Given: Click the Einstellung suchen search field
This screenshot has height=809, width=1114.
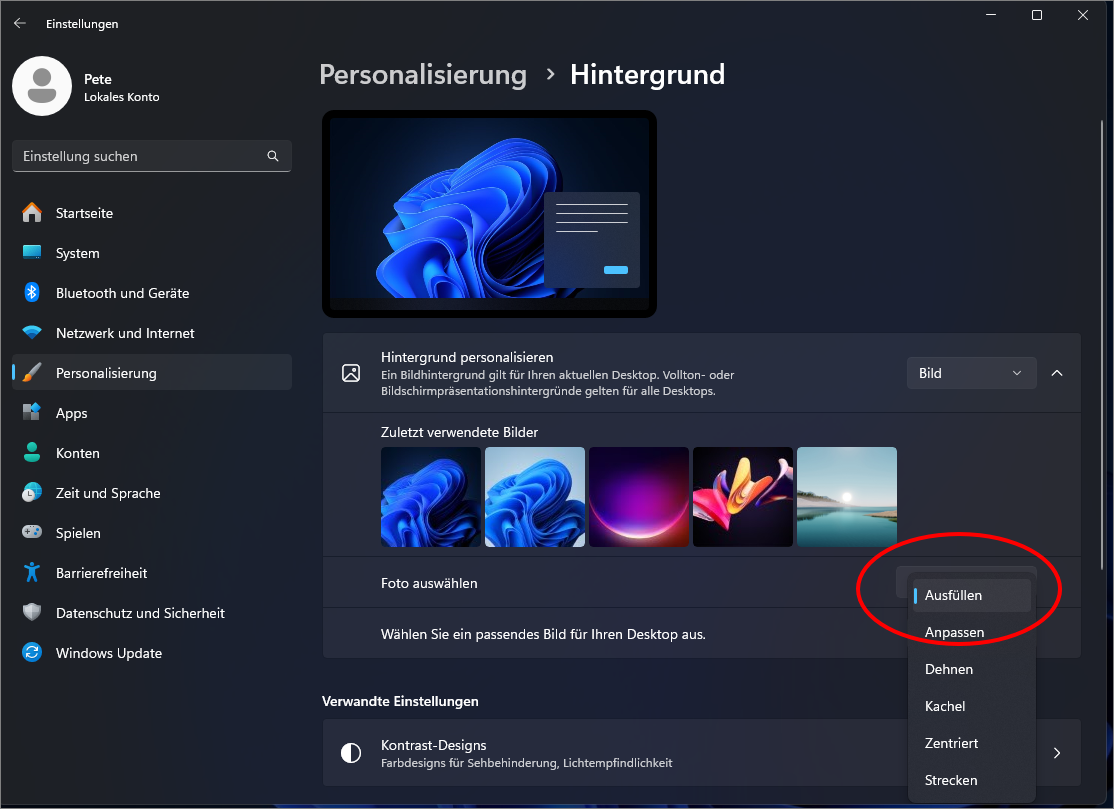Looking at the screenshot, I should [x=152, y=156].
